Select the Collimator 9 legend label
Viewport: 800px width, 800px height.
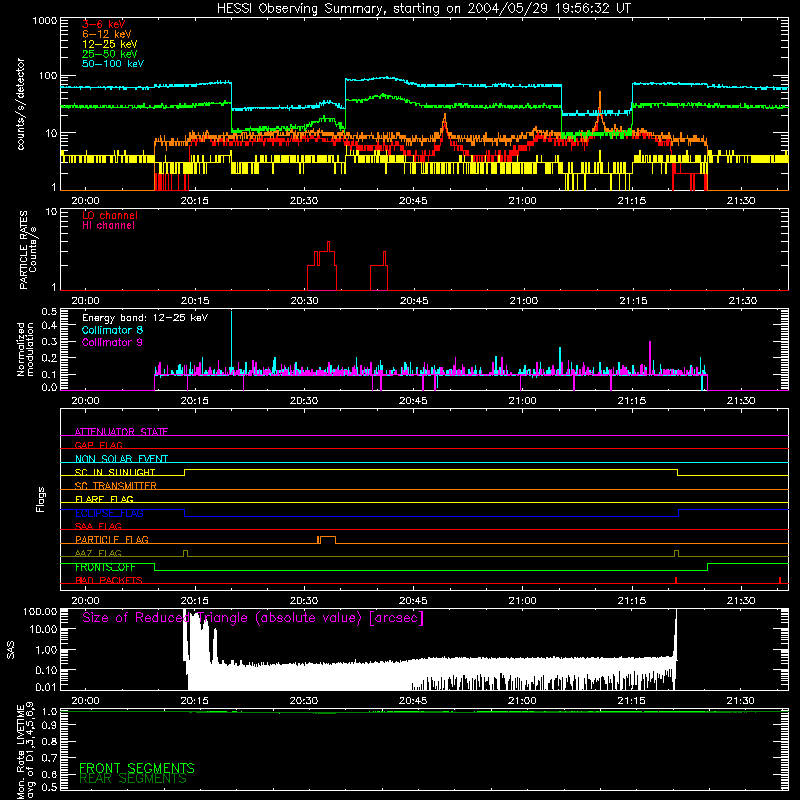click(x=112, y=342)
